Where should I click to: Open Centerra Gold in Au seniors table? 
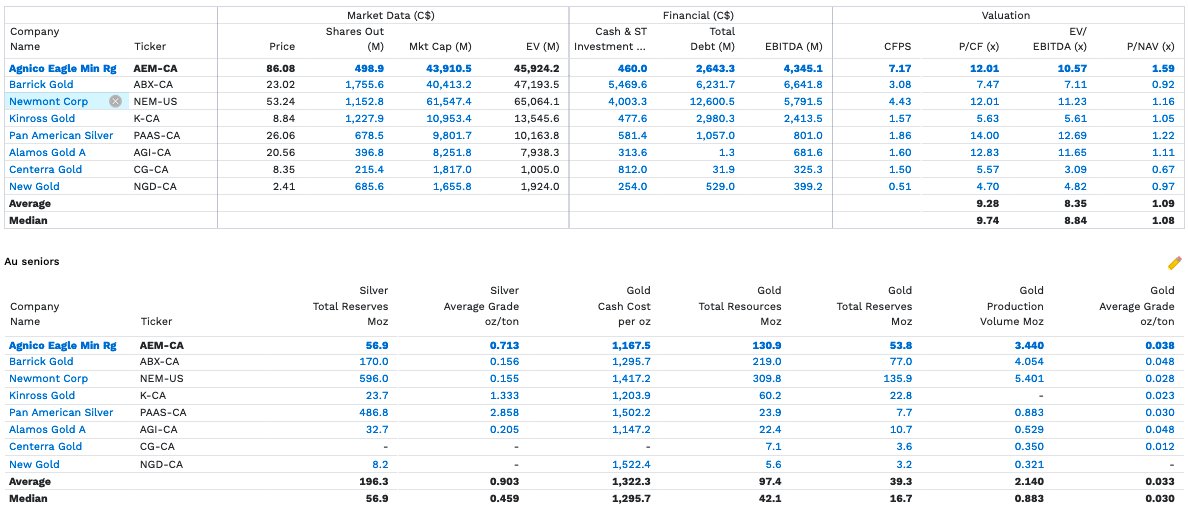point(45,446)
